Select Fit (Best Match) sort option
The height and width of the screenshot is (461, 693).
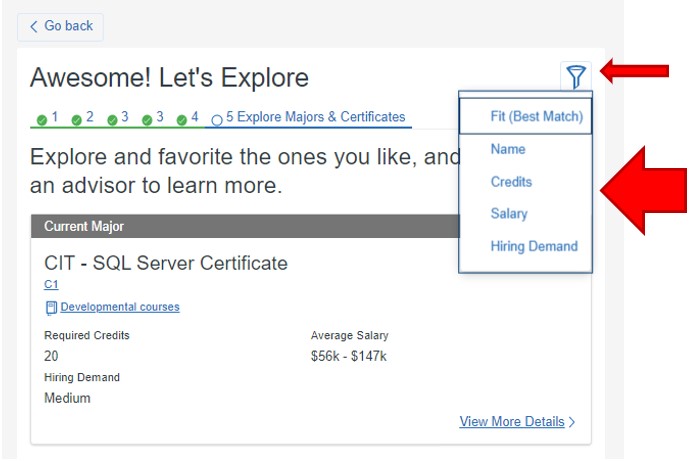coord(525,116)
